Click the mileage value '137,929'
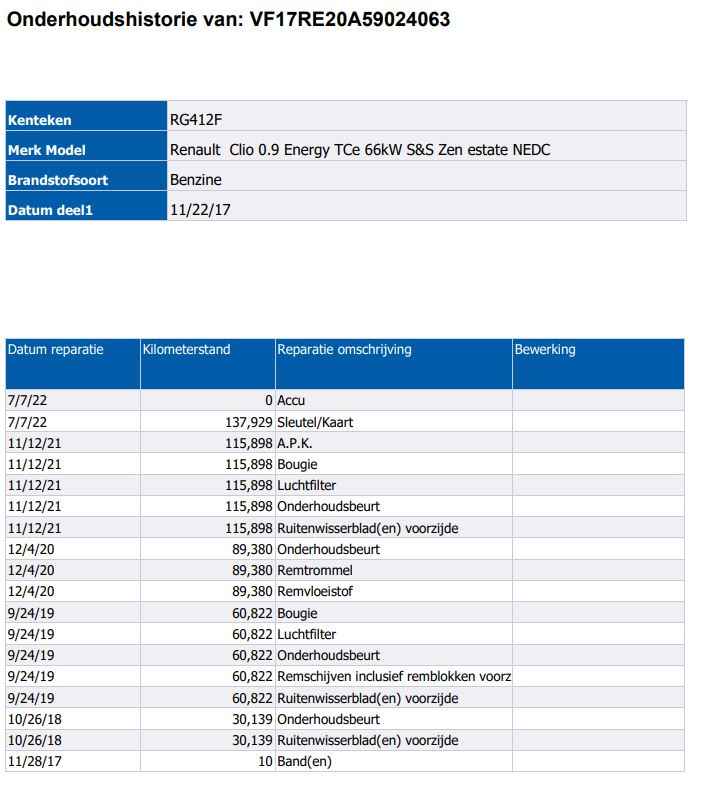Viewport: 712px width, 796px height. coord(249,422)
